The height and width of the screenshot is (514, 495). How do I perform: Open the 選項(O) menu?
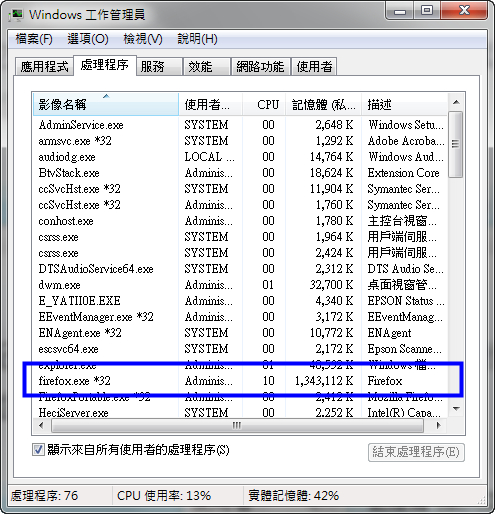(x=88, y=39)
